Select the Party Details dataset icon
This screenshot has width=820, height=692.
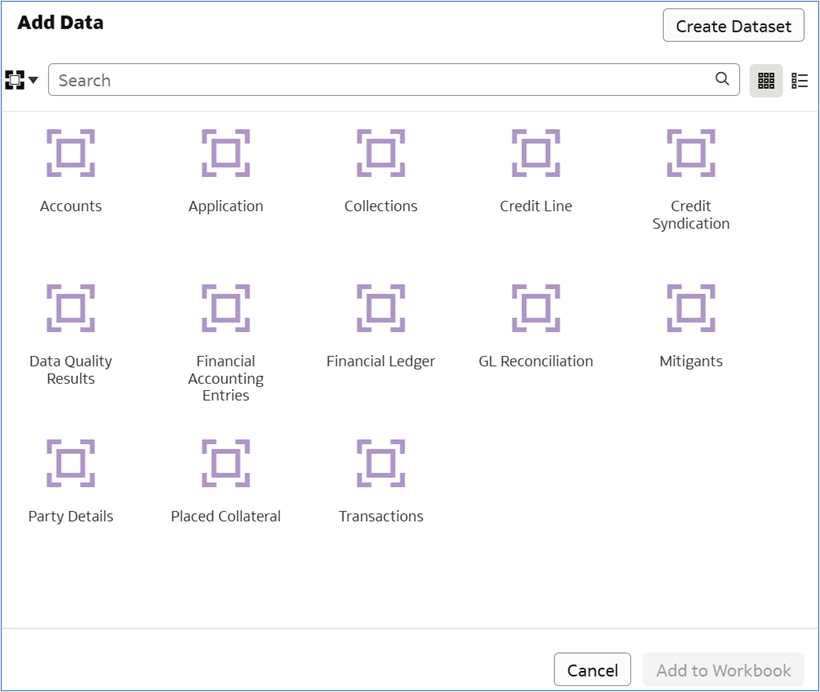point(70,462)
